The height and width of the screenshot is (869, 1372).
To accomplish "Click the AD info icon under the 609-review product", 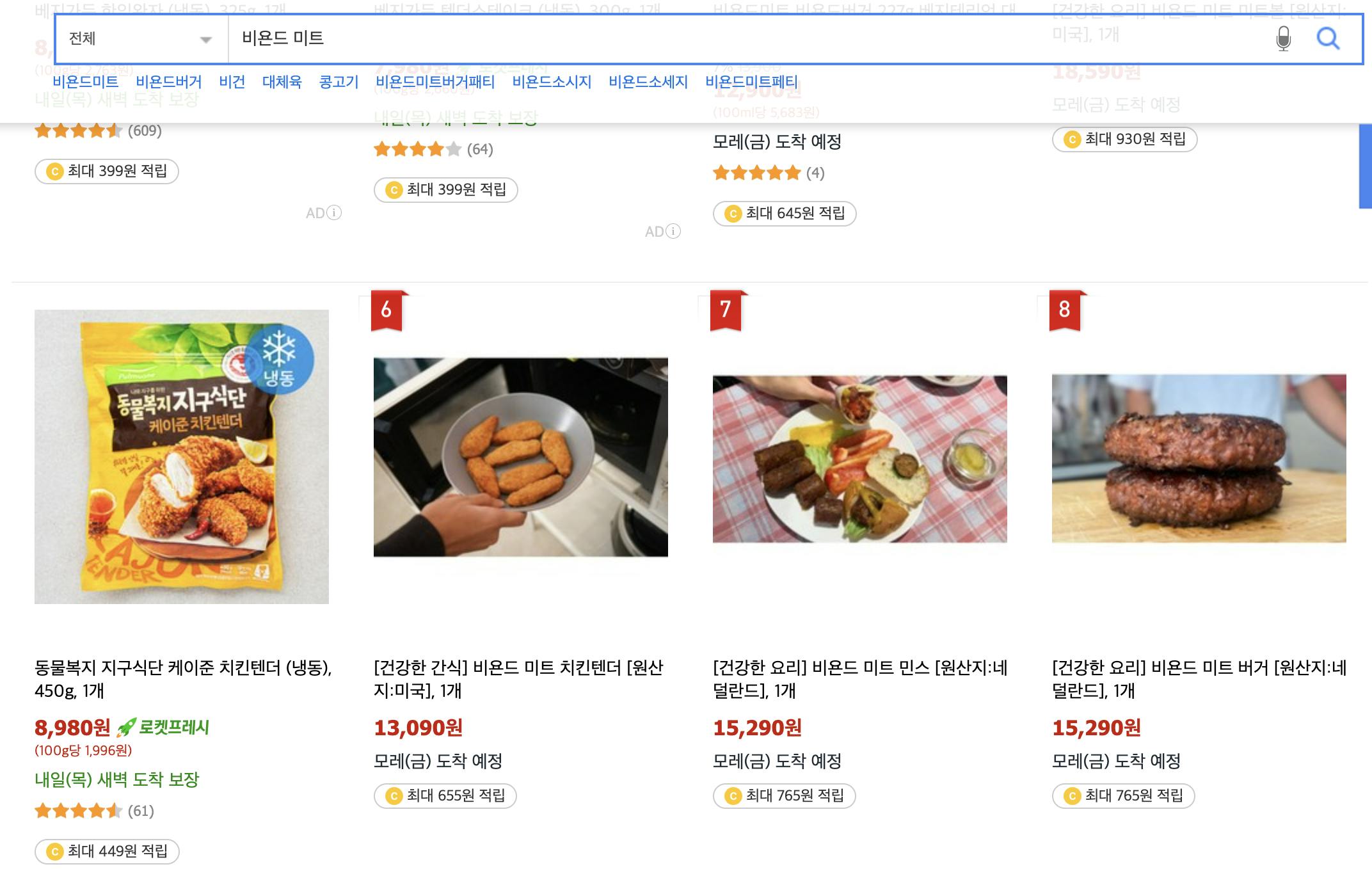I will click(334, 212).
